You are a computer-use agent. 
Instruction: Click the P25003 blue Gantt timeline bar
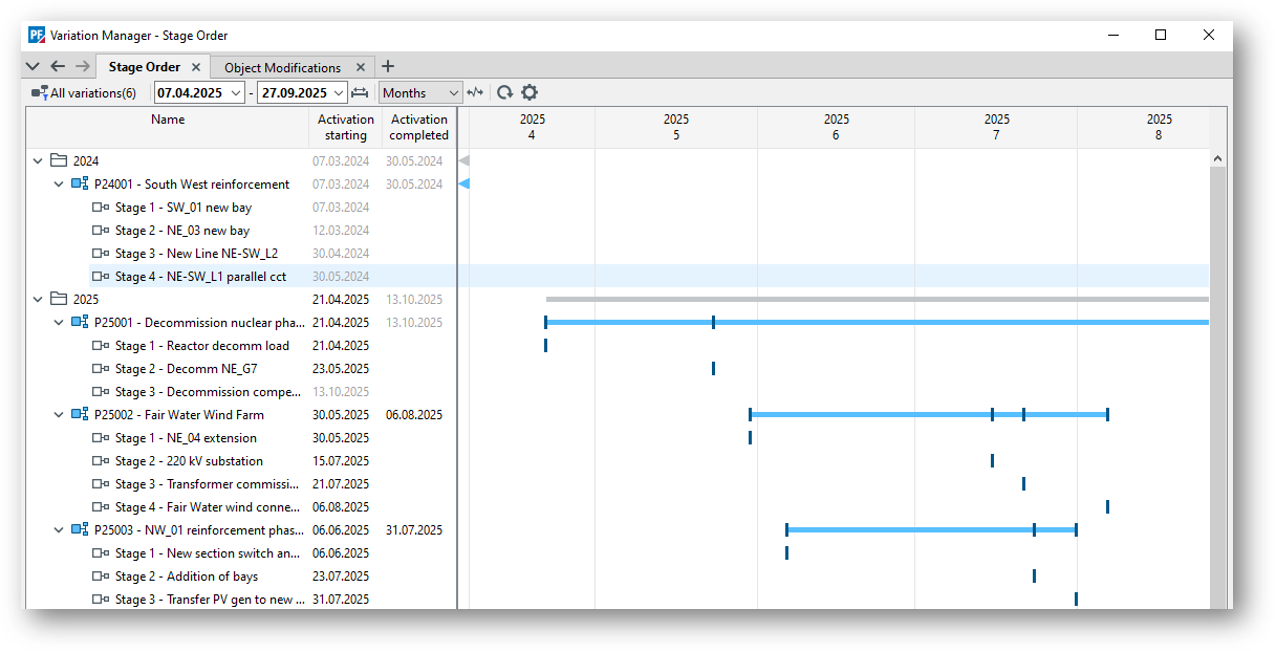click(x=910, y=530)
